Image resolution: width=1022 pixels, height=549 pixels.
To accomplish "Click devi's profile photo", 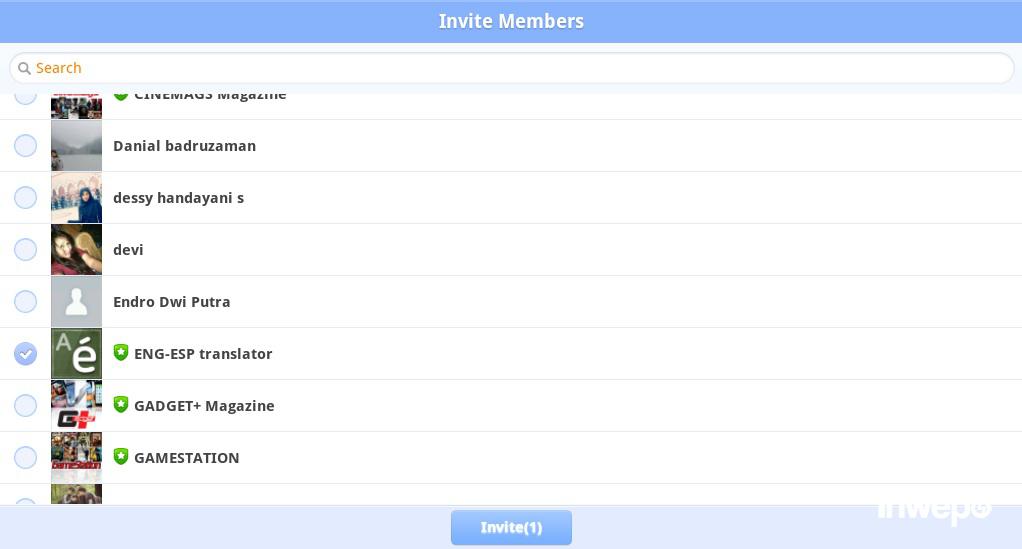I will click(x=76, y=250).
